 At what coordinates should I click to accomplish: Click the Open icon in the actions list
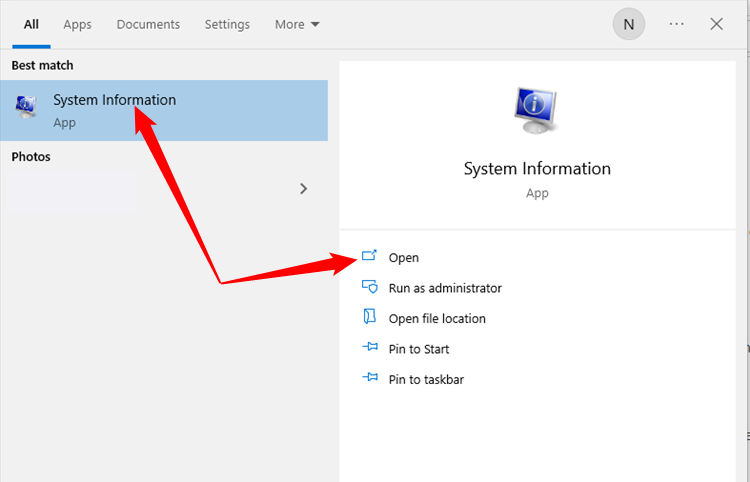(x=370, y=257)
